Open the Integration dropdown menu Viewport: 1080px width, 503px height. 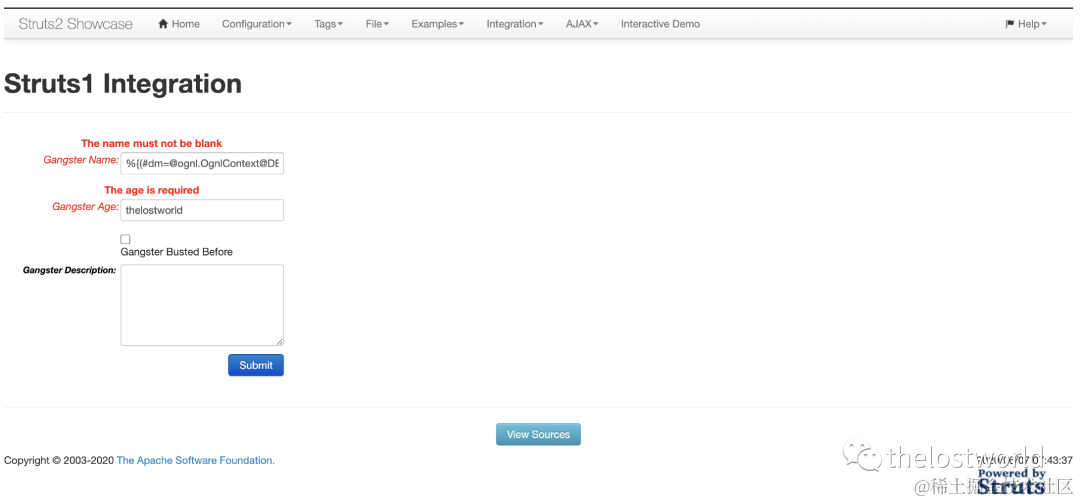(515, 24)
